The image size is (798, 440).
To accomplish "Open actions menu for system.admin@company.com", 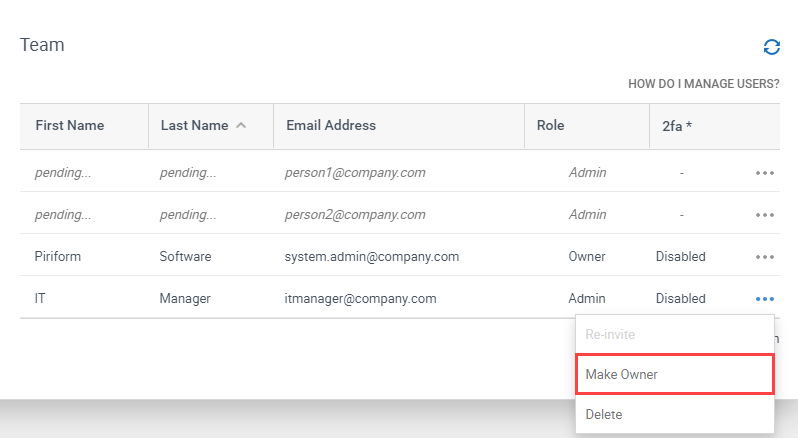I will pos(764,257).
